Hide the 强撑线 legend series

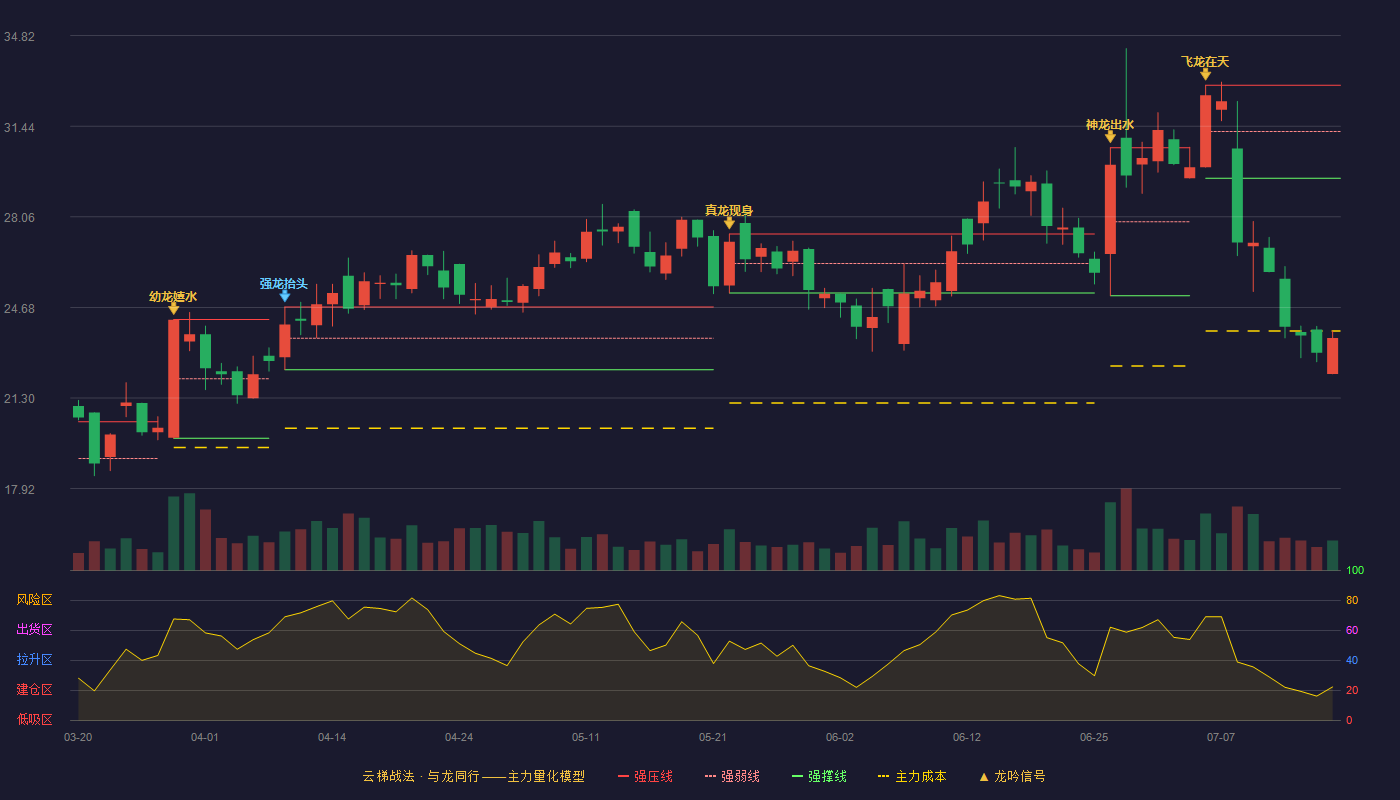pyautogui.click(x=819, y=776)
